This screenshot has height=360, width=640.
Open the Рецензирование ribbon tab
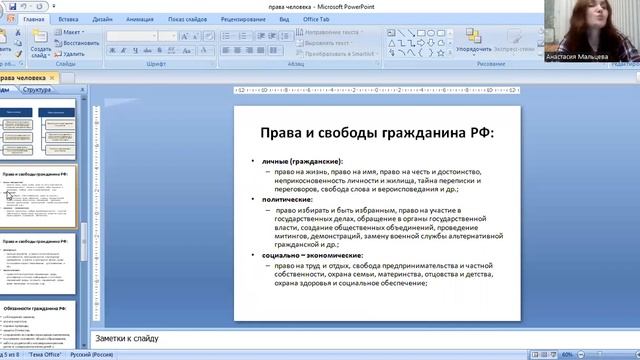pyautogui.click(x=243, y=19)
